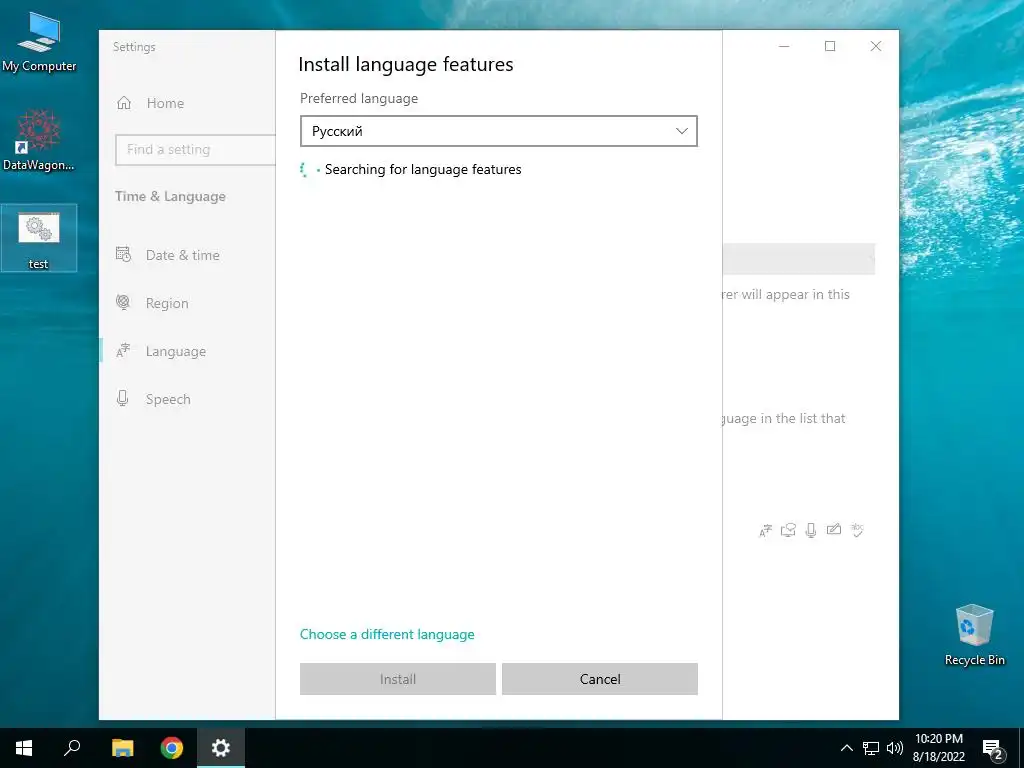The height and width of the screenshot is (768, 1024).
Task: Select the test desktop file icon
Action: click(39, 238)
